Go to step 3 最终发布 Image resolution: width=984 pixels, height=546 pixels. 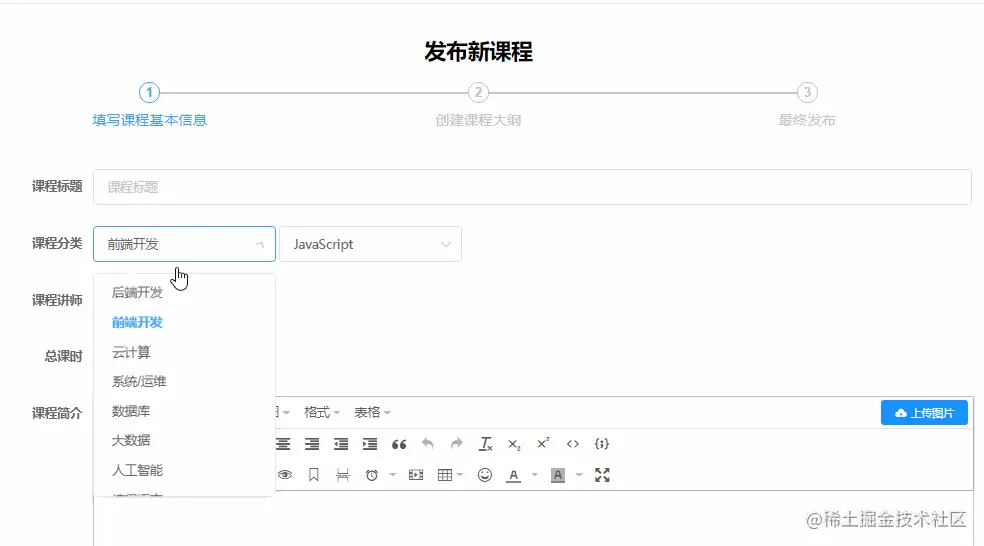(807, 105)
